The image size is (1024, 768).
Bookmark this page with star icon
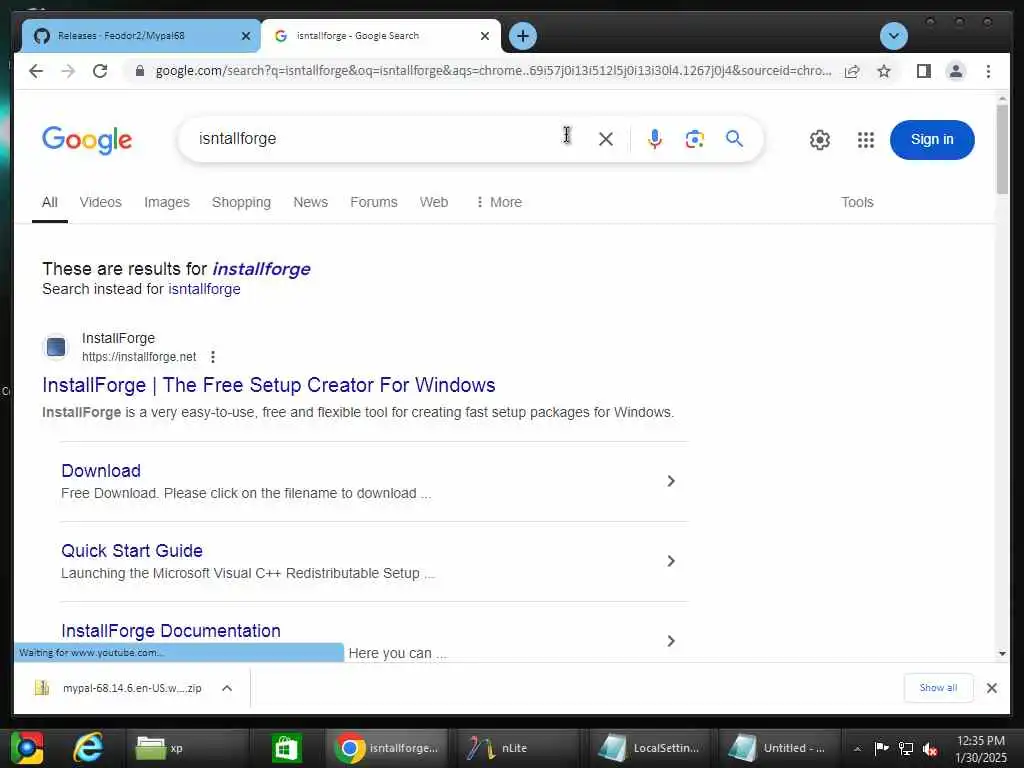884,71
